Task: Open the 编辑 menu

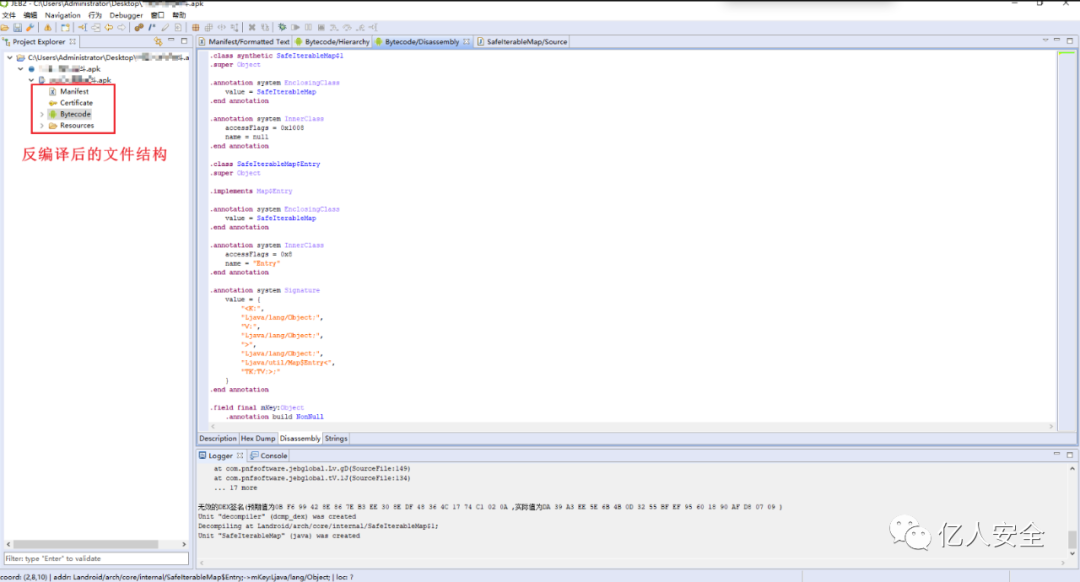Action: click(30, 14)
